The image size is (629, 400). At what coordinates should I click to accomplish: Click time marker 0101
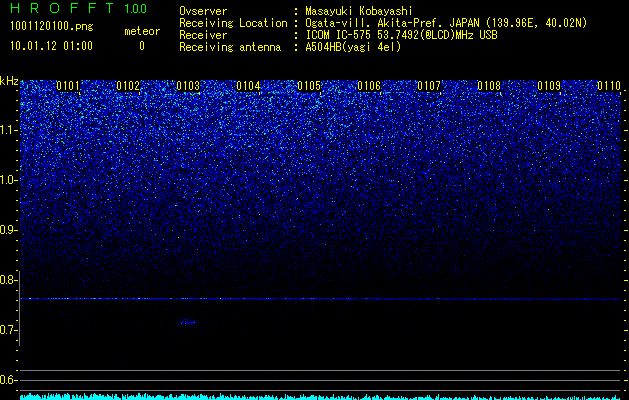[x=68, y=86]
